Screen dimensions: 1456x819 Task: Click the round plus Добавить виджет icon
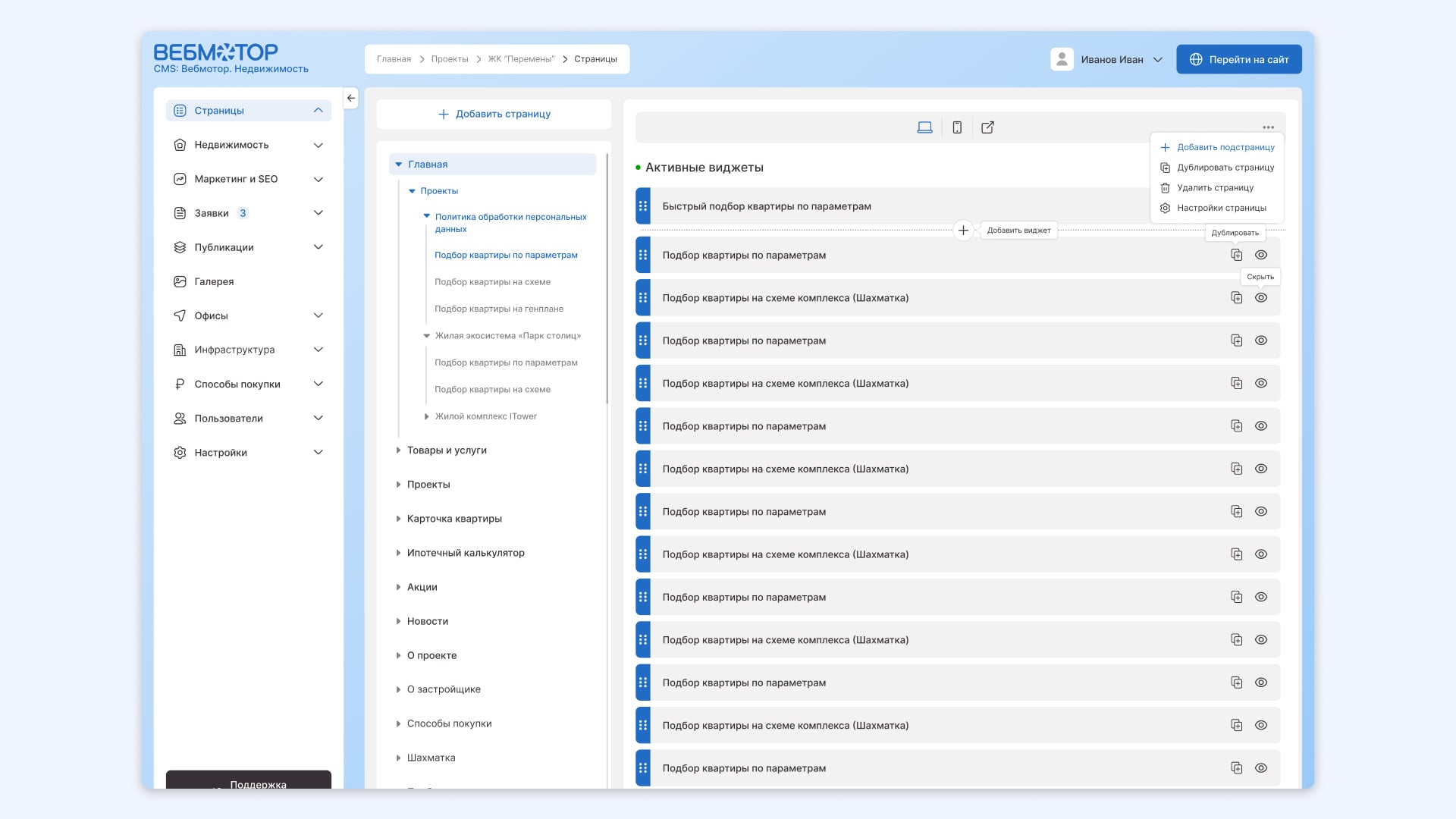pos(963,231)
